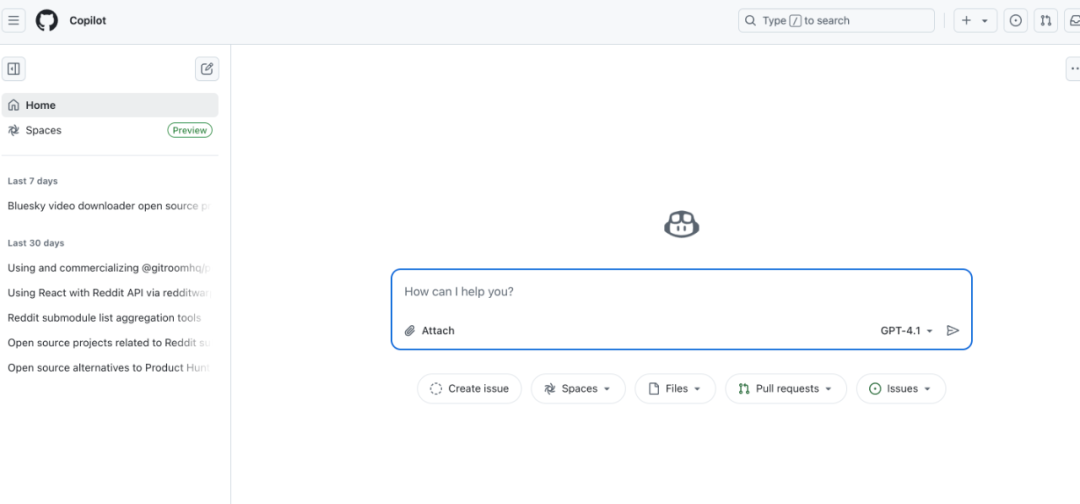Image resolution: width=1080 pixels, height=504 pixels.
Task: Expand the Files suggestion dropdown
Action: (675, 388)
